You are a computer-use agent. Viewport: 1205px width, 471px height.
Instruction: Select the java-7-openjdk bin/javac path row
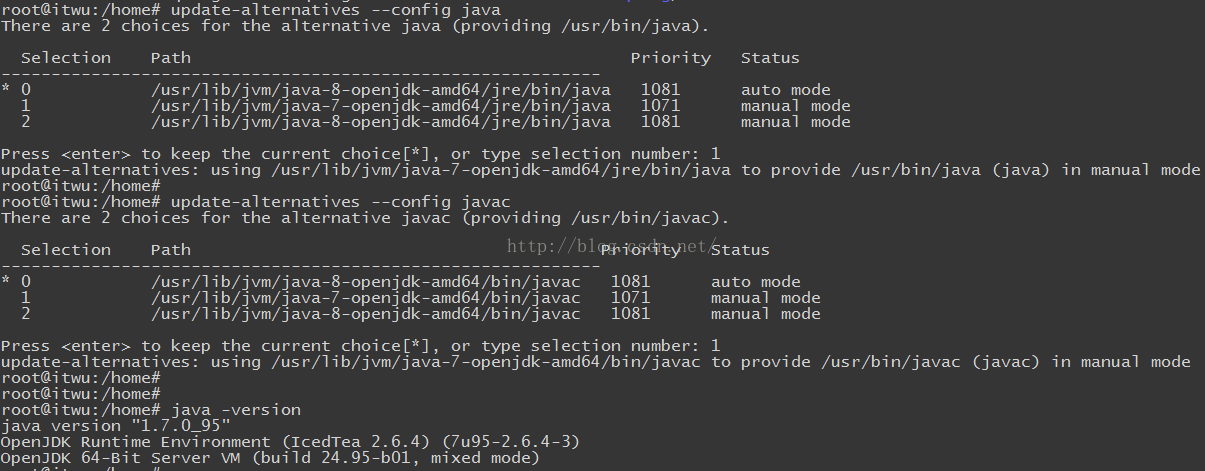click(365, 298)
